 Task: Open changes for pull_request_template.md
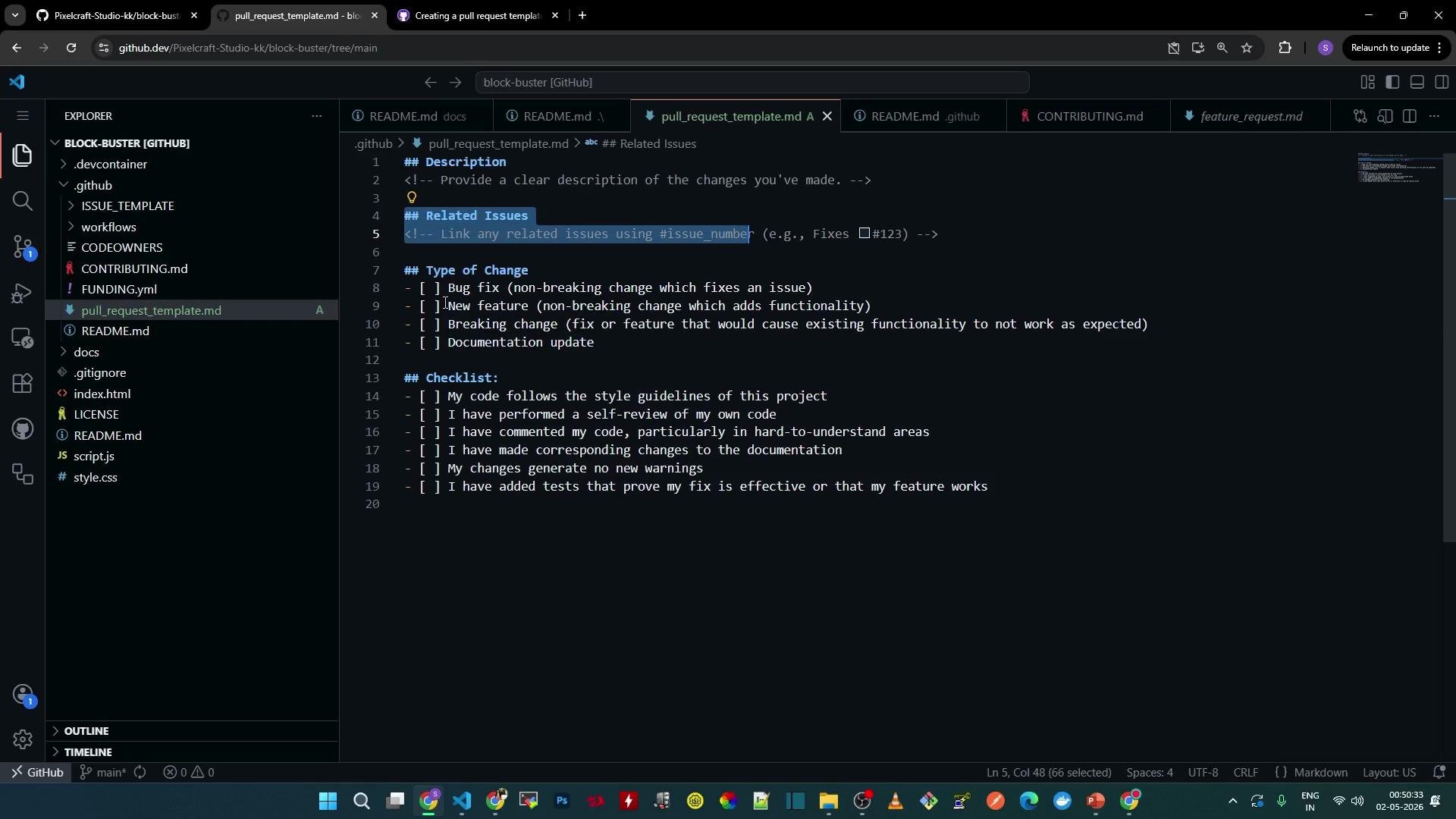point(1360,117)
